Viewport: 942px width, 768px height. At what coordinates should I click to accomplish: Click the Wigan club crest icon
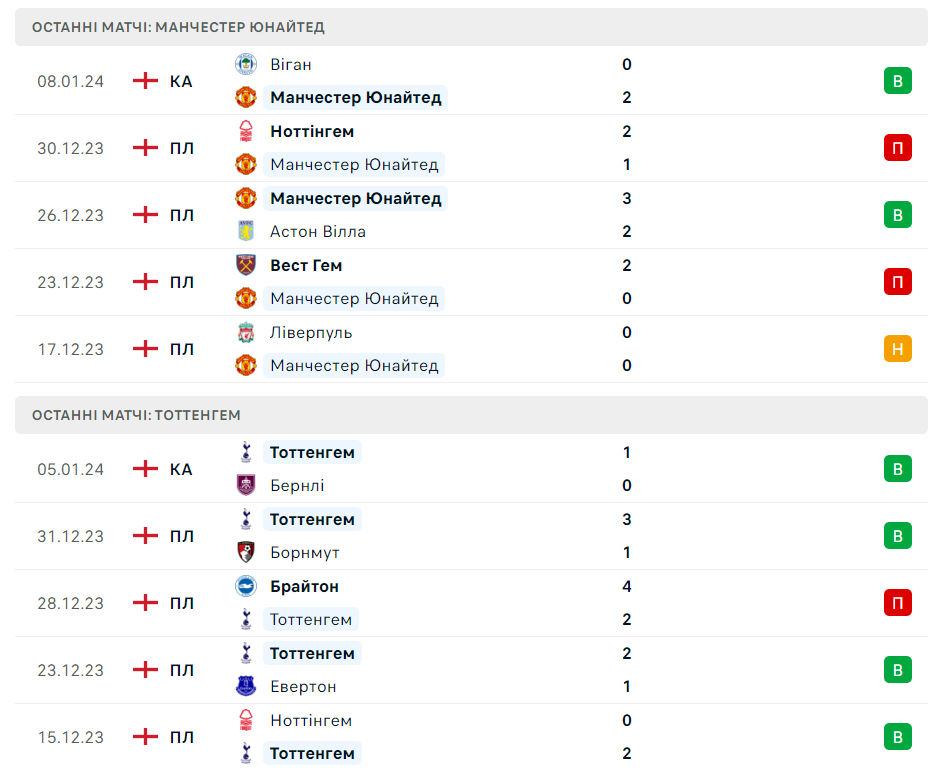(245, 64)
